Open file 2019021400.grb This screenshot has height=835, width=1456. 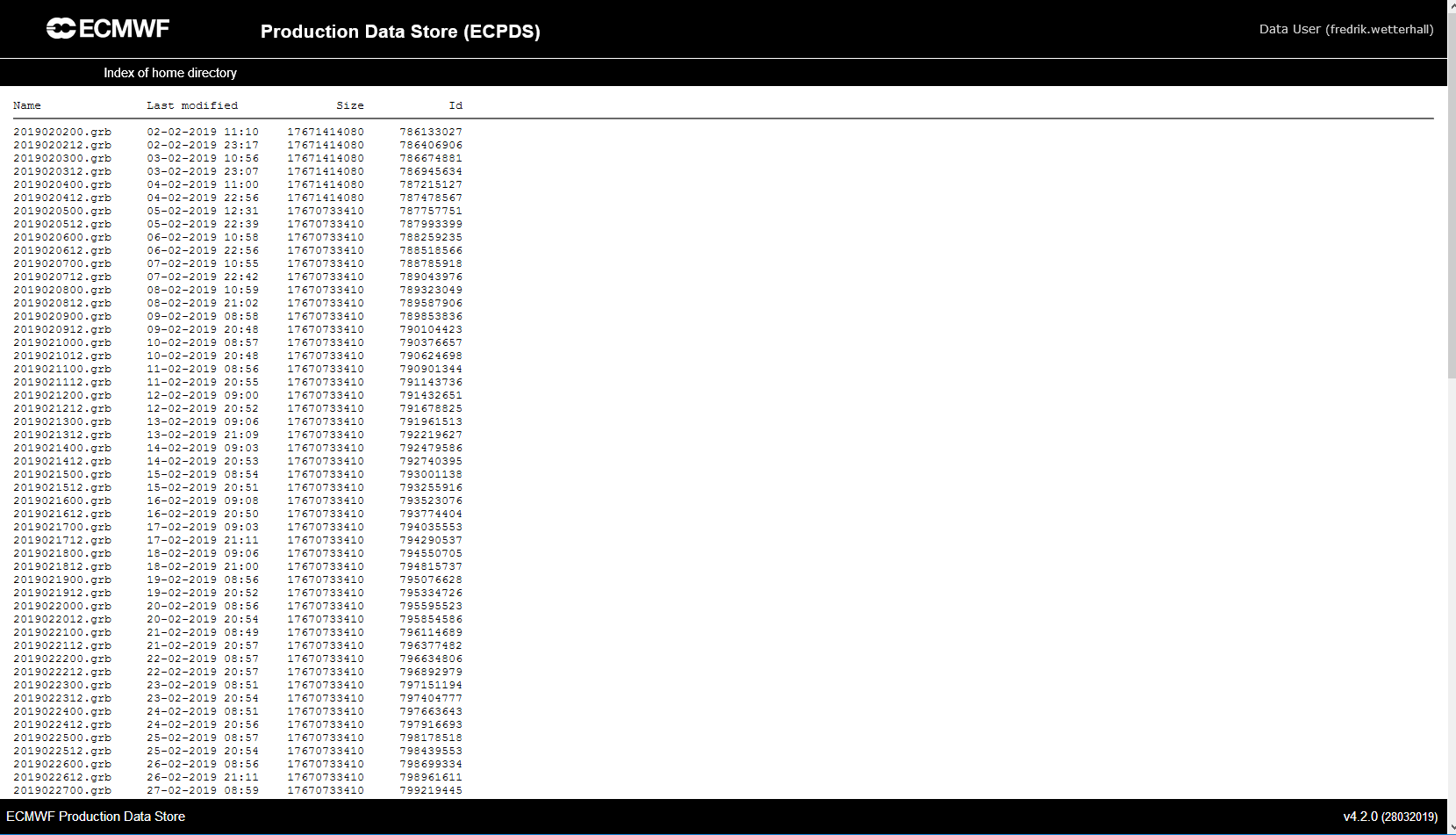[62, 448]
